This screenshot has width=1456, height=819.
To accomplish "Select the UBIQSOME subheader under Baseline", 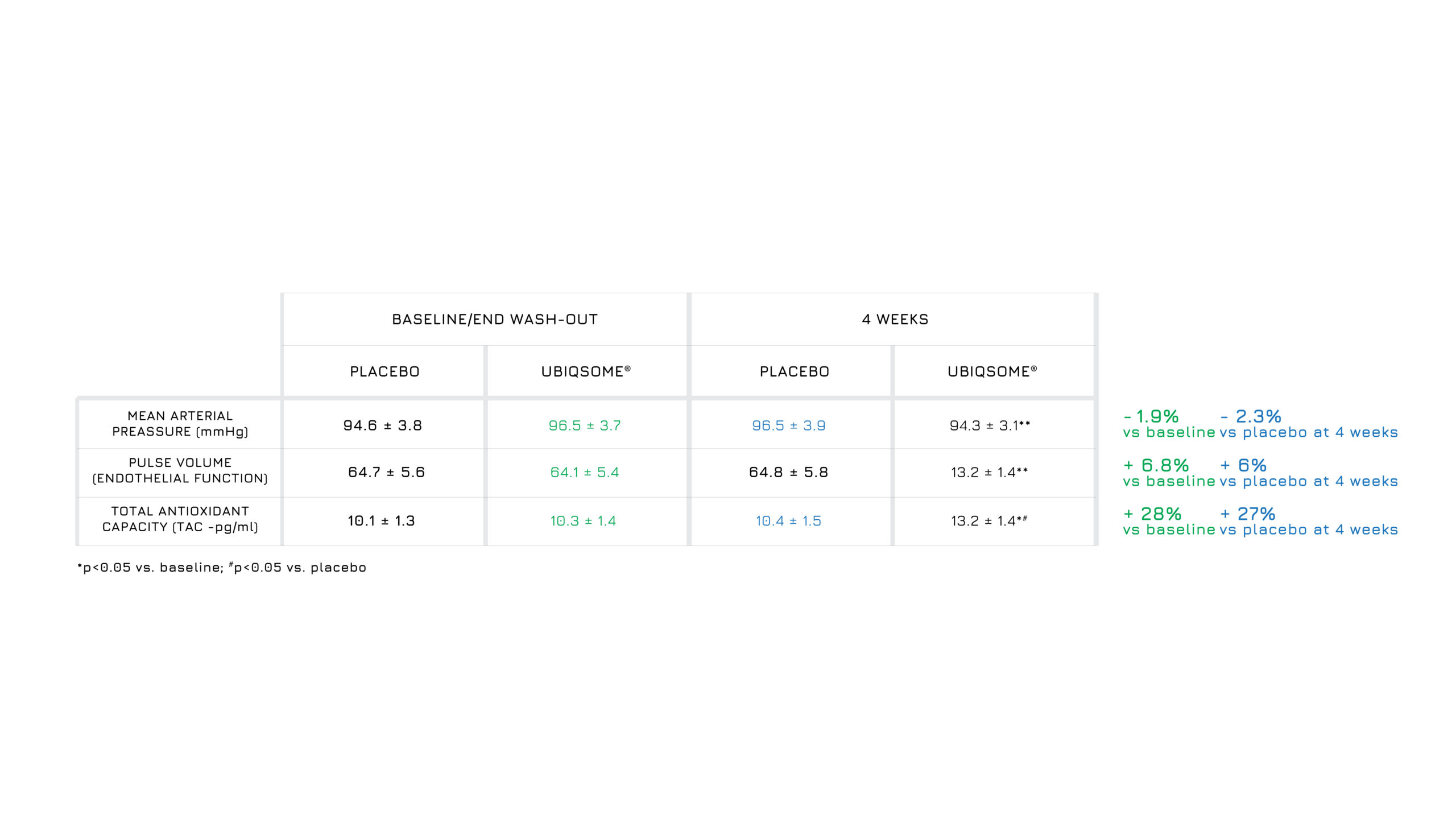I will (x=586, y=372).
